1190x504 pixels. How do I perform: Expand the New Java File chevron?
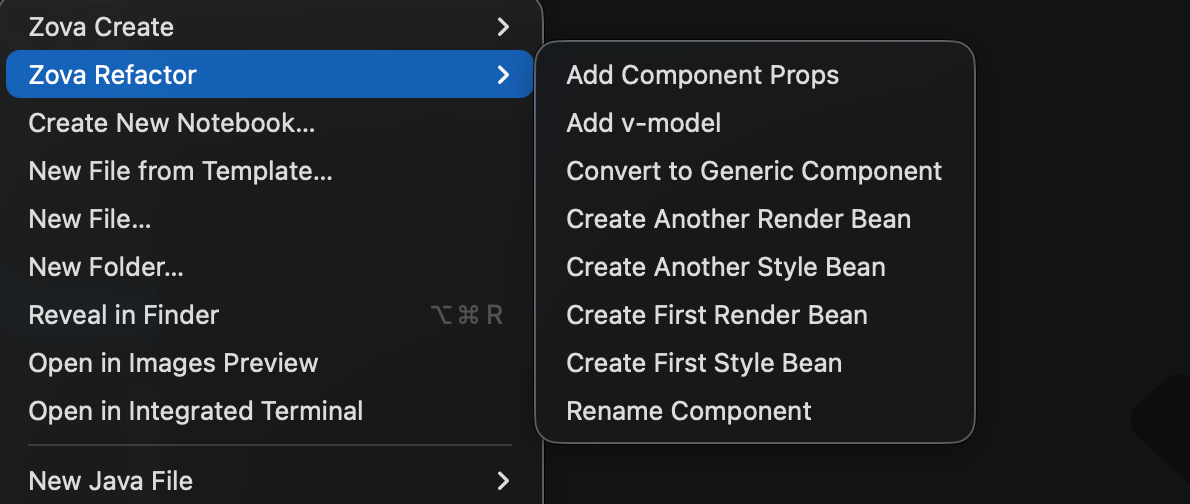[503, 481]
